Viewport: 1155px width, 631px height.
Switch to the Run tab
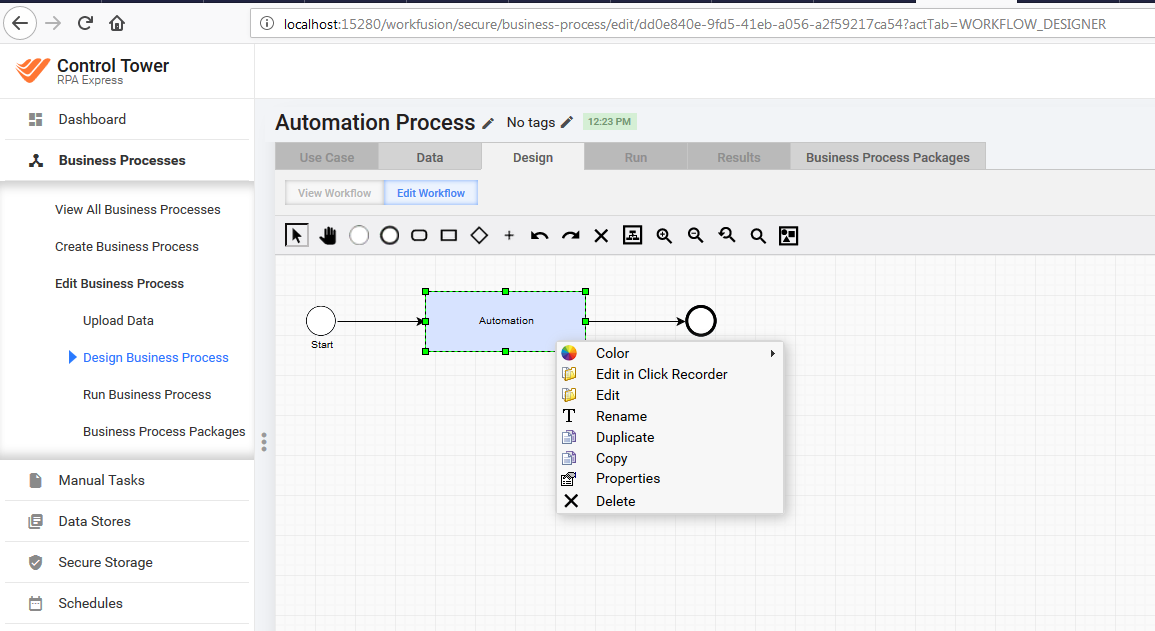[636, 157]
